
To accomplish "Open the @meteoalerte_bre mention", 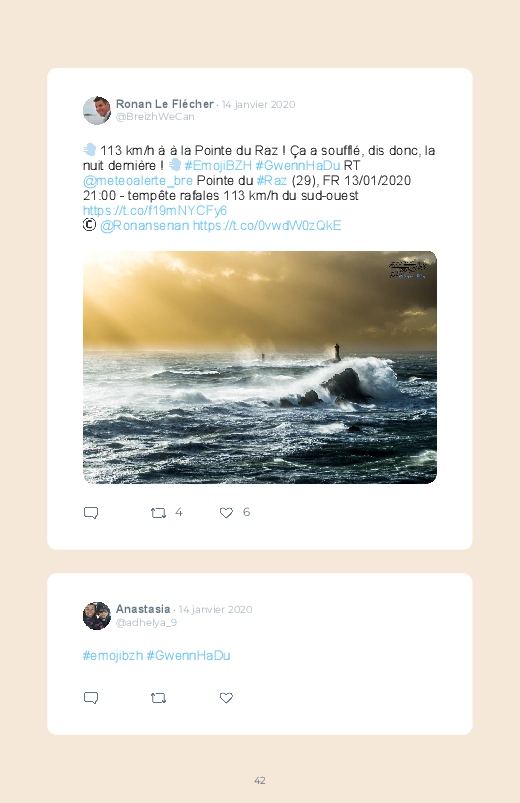I will pyautogui.click(x=138, y=180).
